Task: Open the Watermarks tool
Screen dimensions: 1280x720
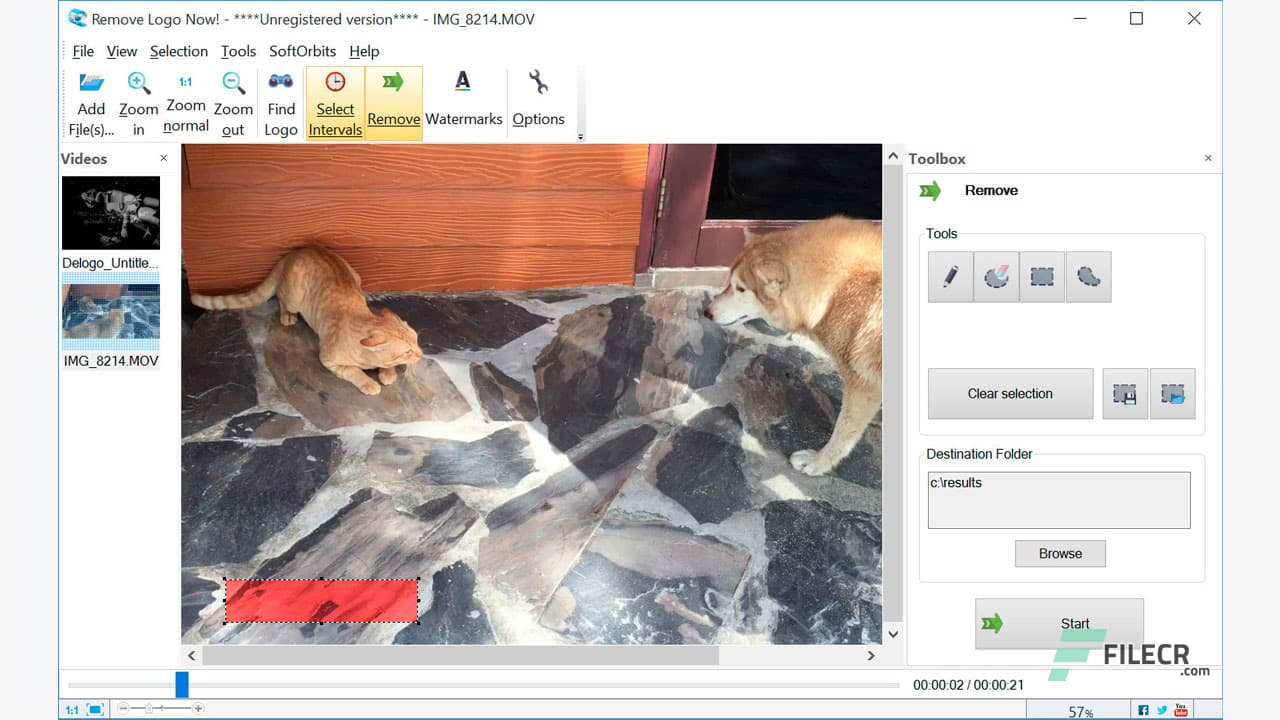Action: click(464, 98)
